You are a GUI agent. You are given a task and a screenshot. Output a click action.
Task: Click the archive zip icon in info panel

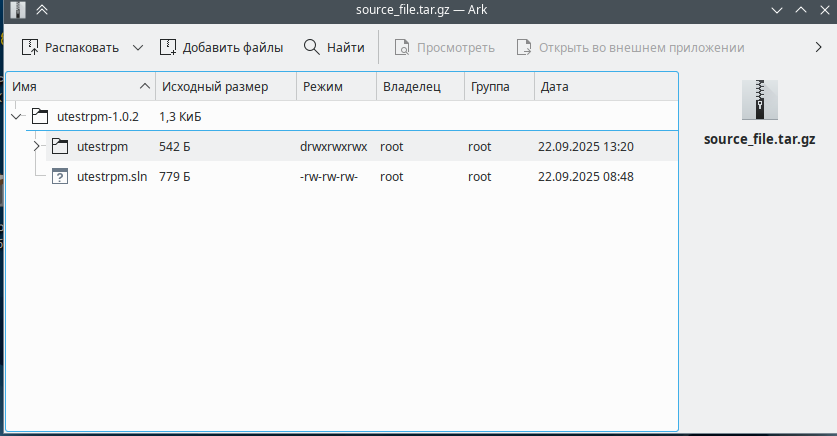click(x=760, y=100)
